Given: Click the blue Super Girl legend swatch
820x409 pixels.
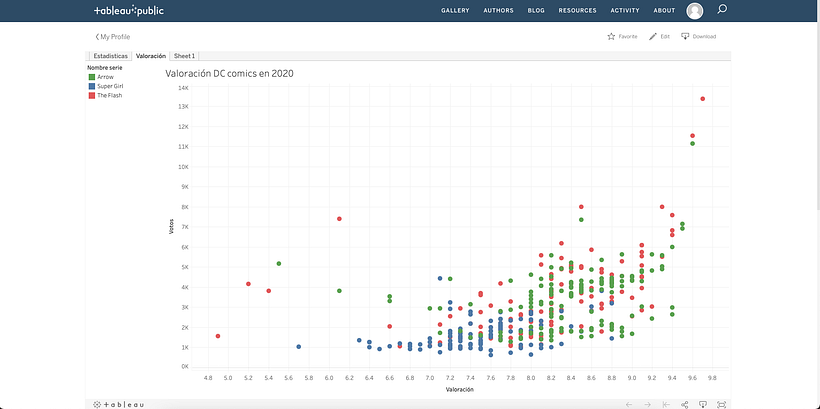Looking at the screenshot, I should [x=91, y=86].
